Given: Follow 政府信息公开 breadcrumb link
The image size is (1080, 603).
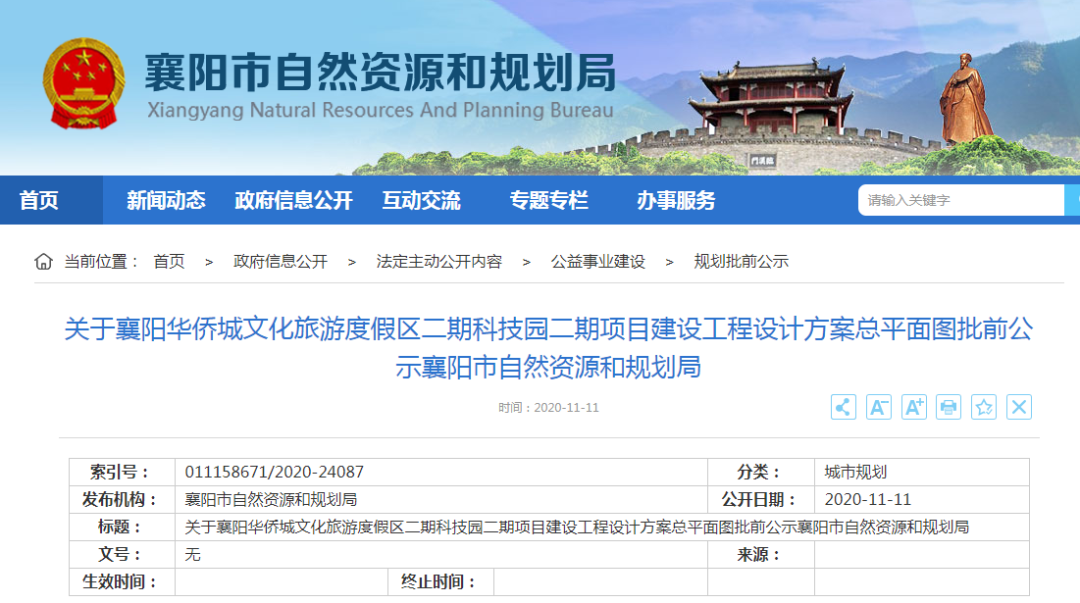Looking at the screenshot, I should 280,262.
